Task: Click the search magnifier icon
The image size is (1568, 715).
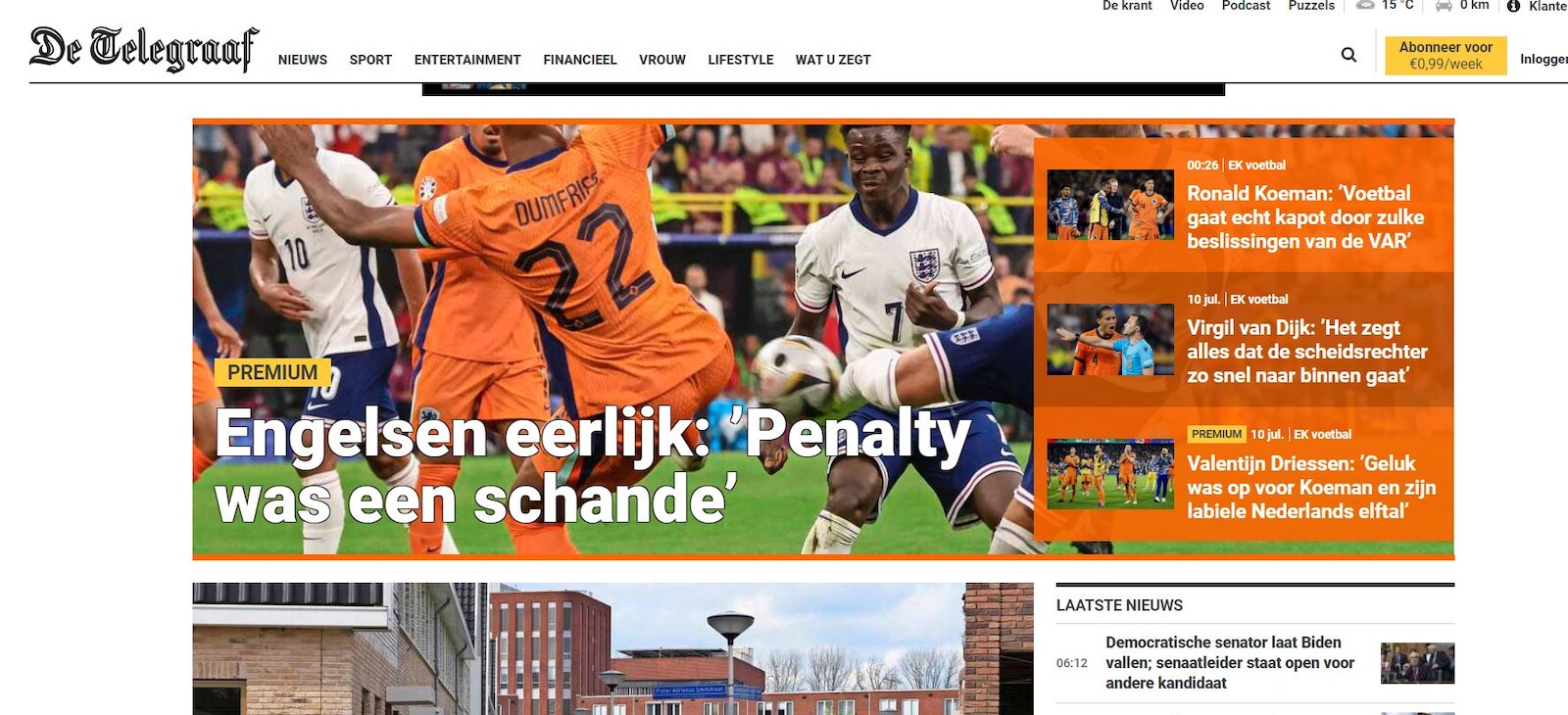Action: pyautogui.click(x=1348, y=55)
